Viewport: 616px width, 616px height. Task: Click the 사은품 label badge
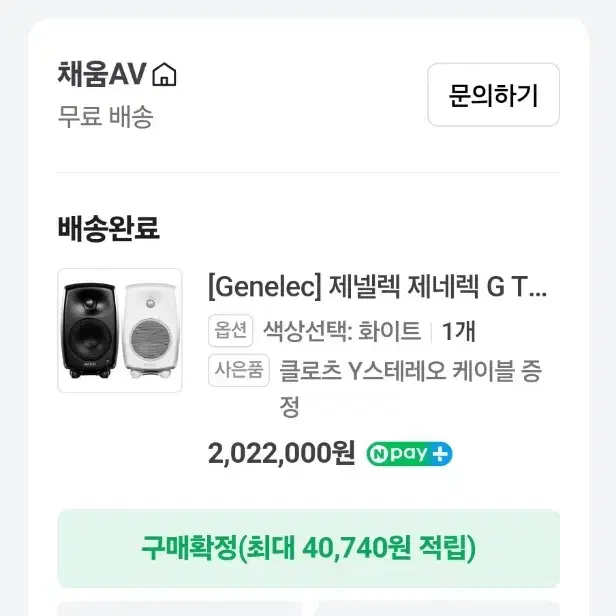[239, 370]
